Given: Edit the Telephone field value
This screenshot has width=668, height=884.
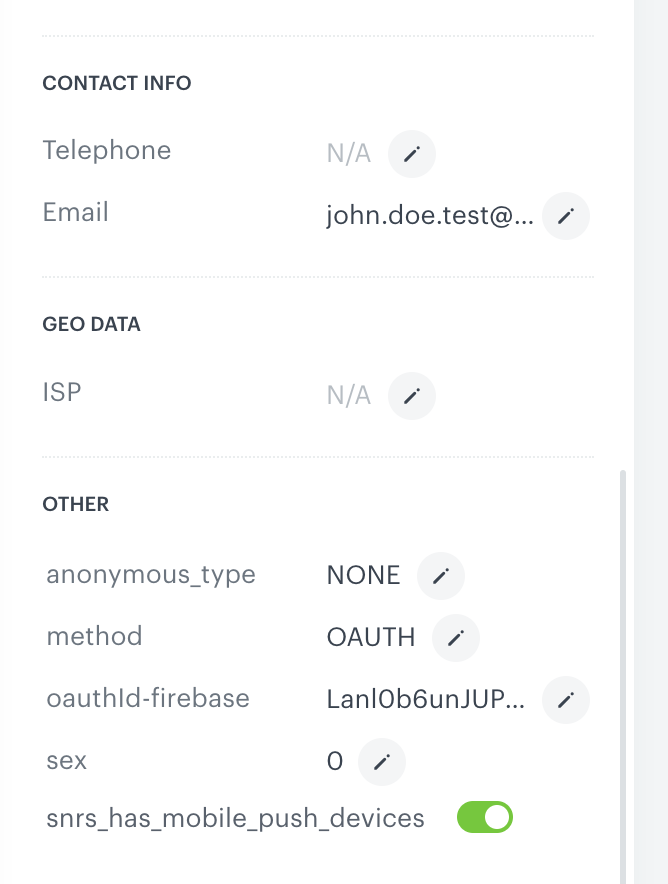Looking at the screenshot, I should point(411,153).
